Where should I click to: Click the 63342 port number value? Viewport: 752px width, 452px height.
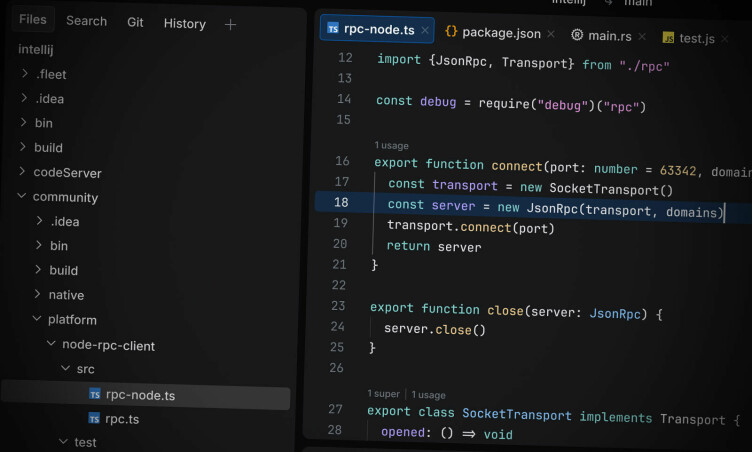coord(678,171)
